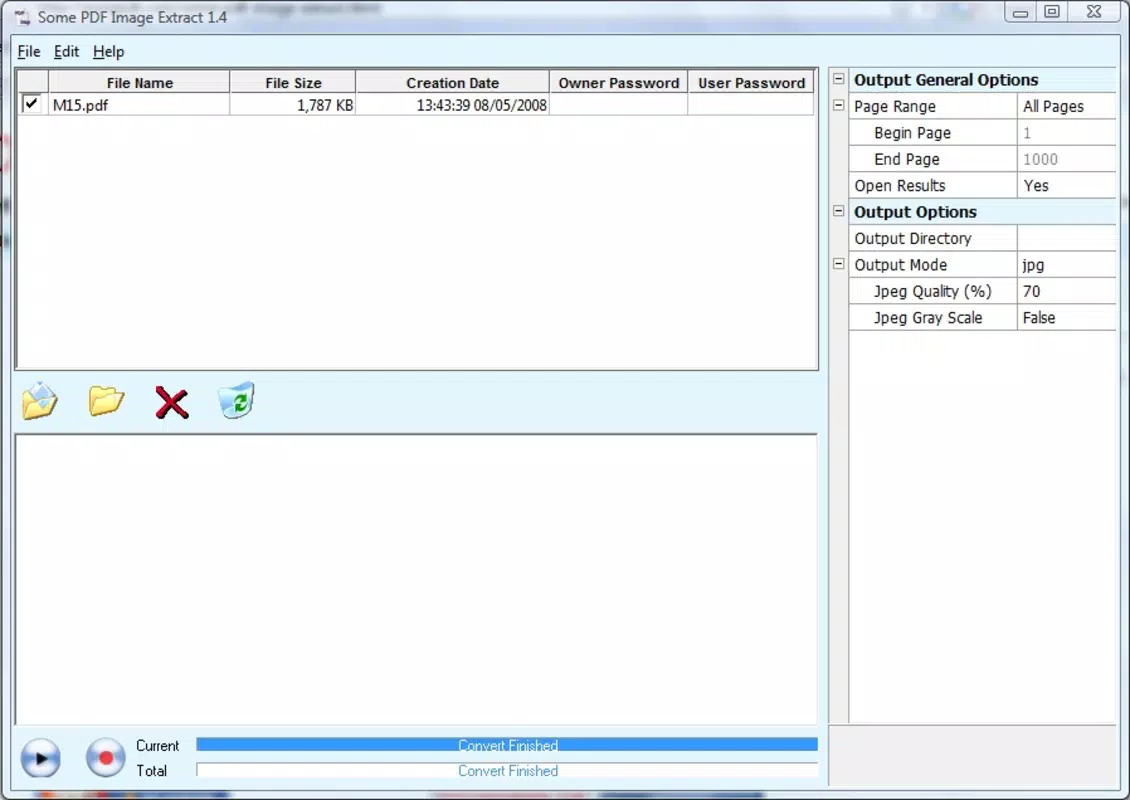Change Output Mode value jpg
Viewport: 1130px width, 800px height.
tap(1067, 265)
